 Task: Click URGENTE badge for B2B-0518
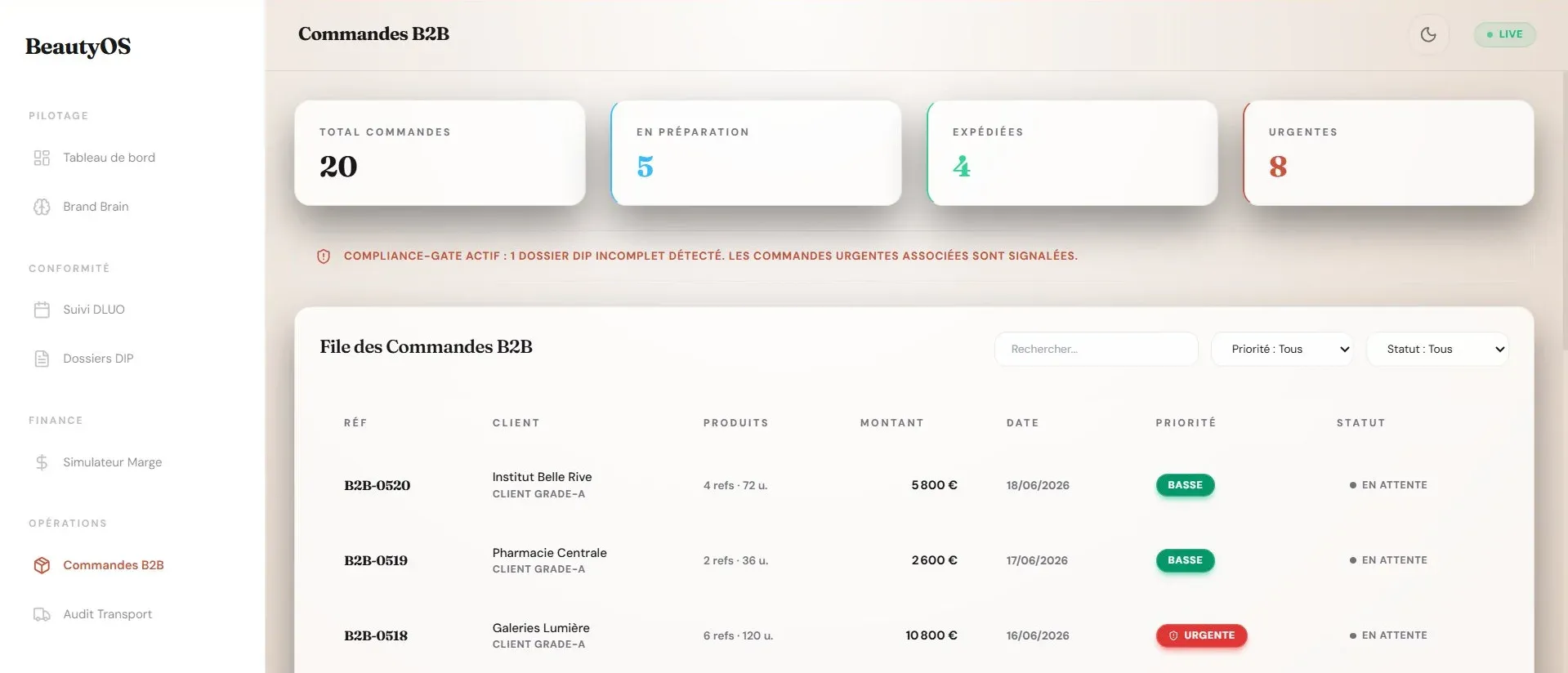[1201, 635]
